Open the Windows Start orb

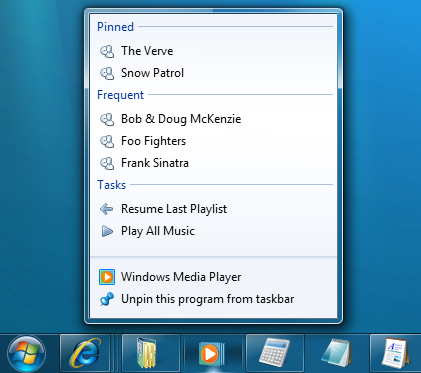pos(26,354)
